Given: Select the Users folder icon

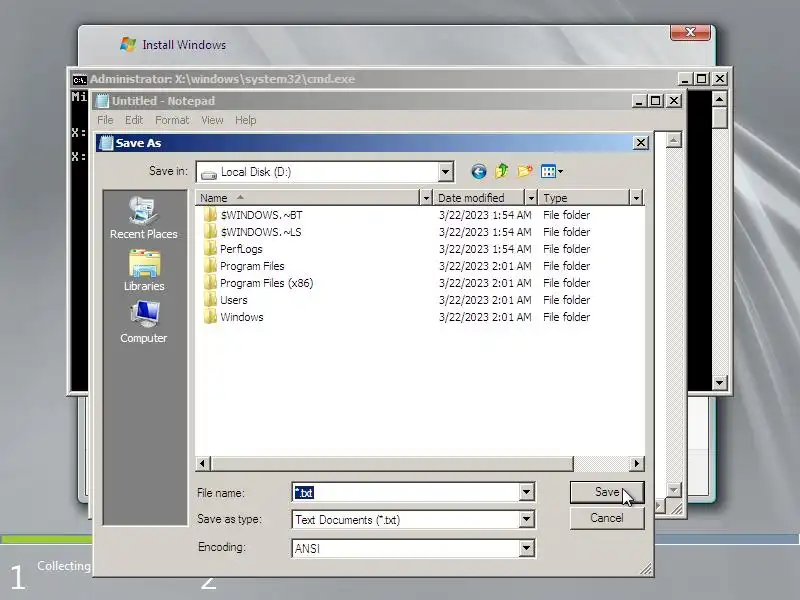Looking at the screenshot, I should coord(210,300).
